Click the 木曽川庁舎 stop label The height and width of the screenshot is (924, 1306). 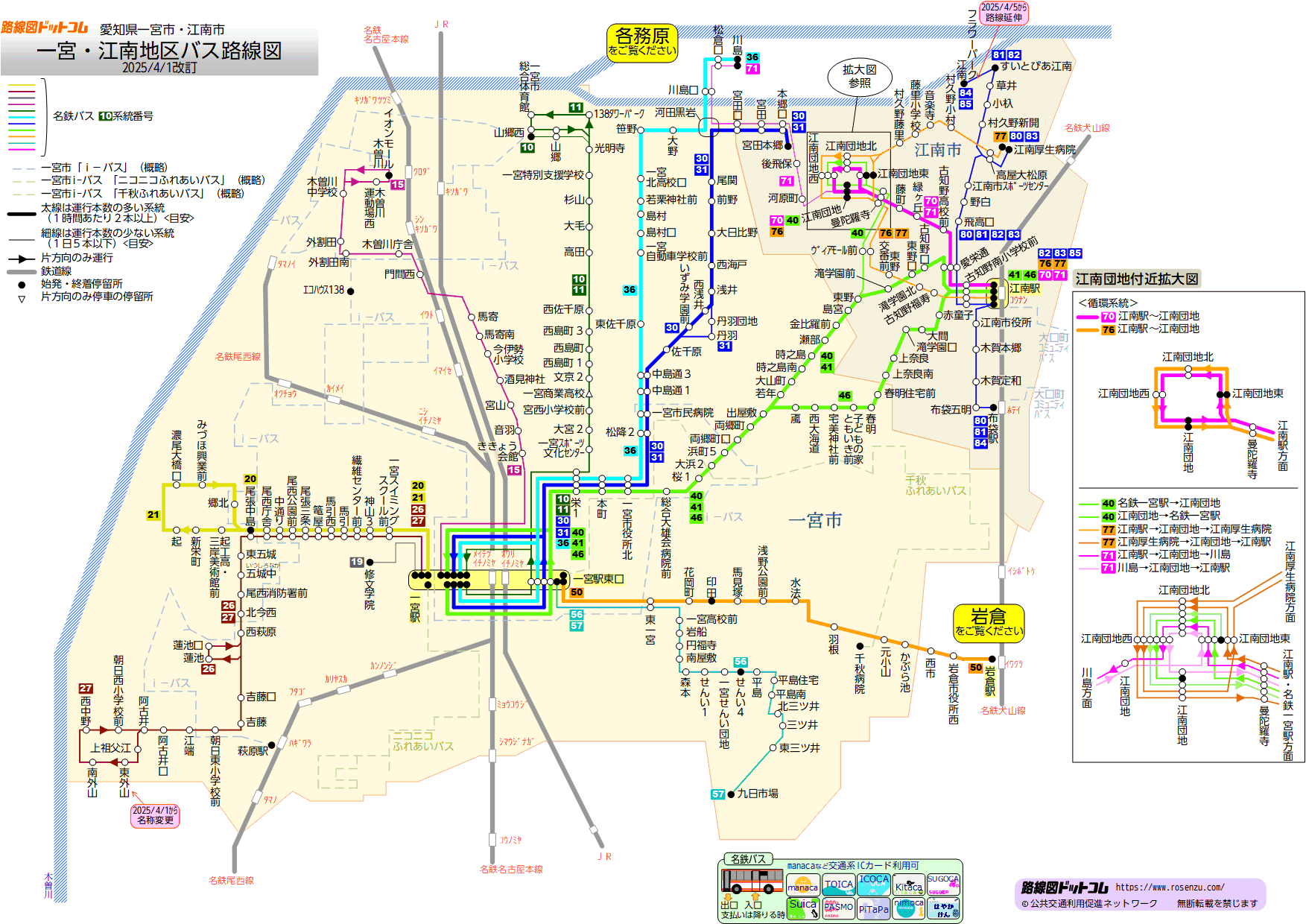[387, 244]
